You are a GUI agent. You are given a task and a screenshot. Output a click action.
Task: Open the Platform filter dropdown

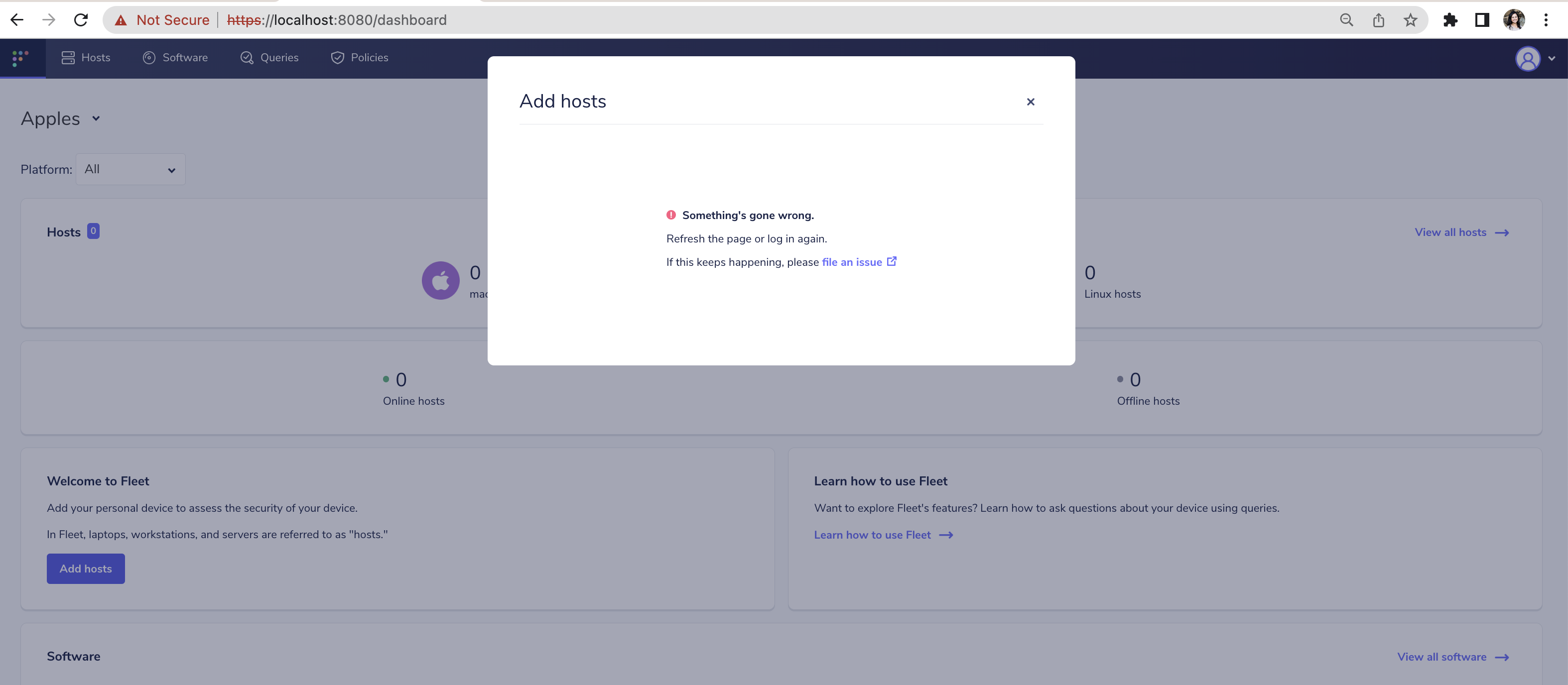click(130, 169)
